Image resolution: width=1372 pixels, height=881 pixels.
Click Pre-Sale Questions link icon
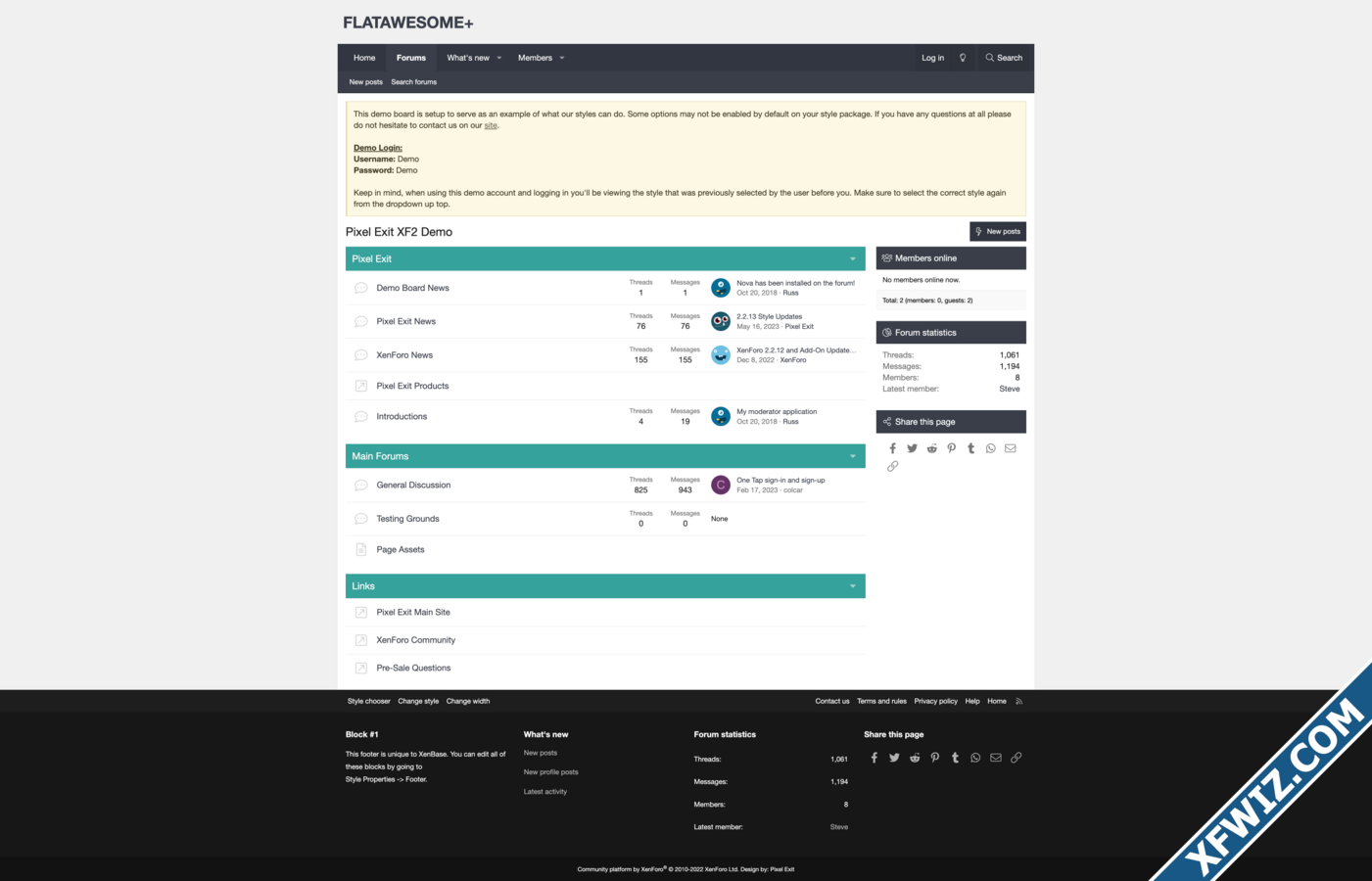361,668
